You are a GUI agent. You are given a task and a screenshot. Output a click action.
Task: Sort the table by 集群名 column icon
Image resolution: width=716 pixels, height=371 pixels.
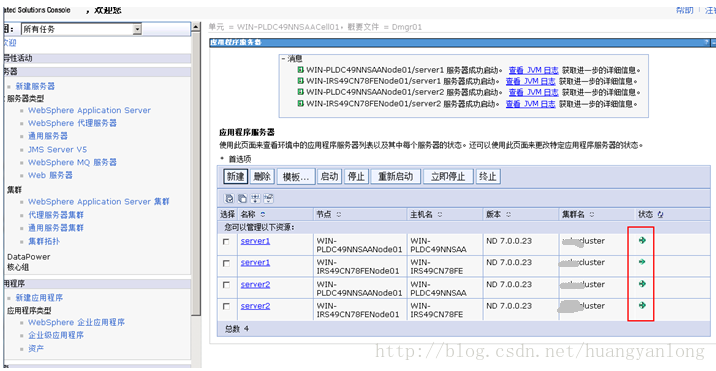(592, 214)
